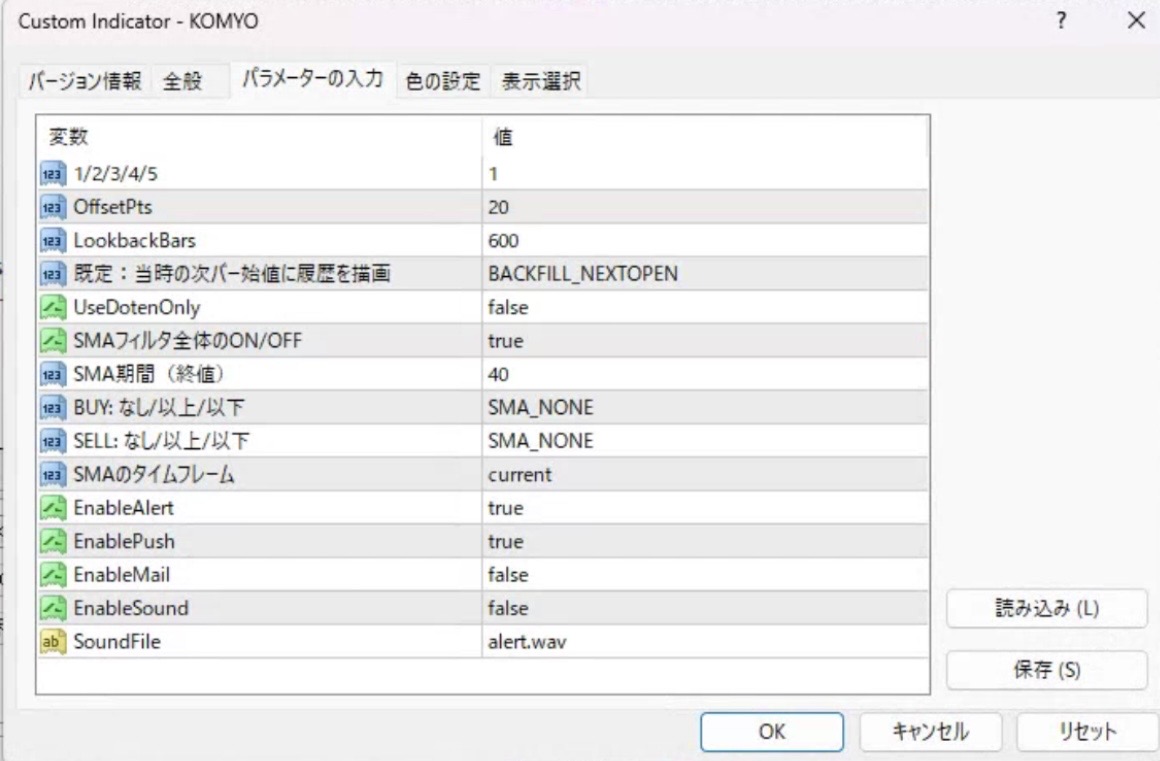Select the EnableMail variable name
This screenshot has width=1160, height=761.
[121, 575]
